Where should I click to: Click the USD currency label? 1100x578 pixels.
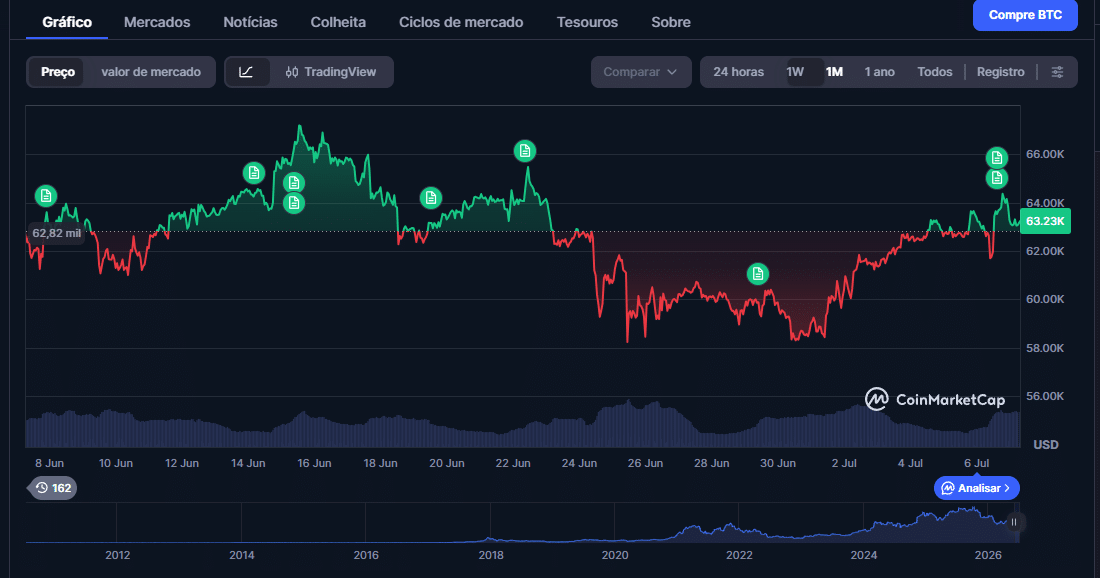(x=1046, y=445)
